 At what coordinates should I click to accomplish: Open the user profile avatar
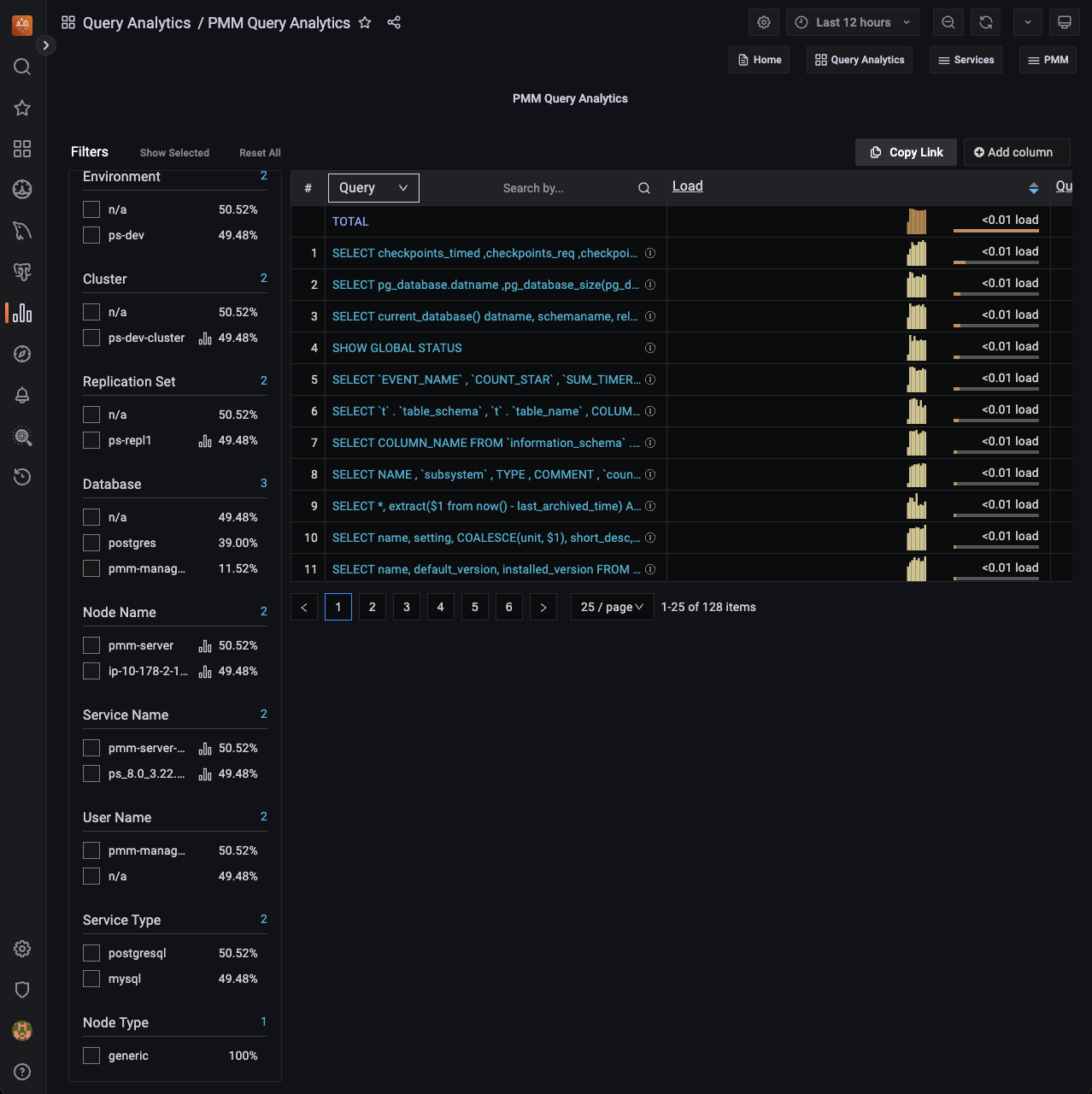pos(22,1031)
